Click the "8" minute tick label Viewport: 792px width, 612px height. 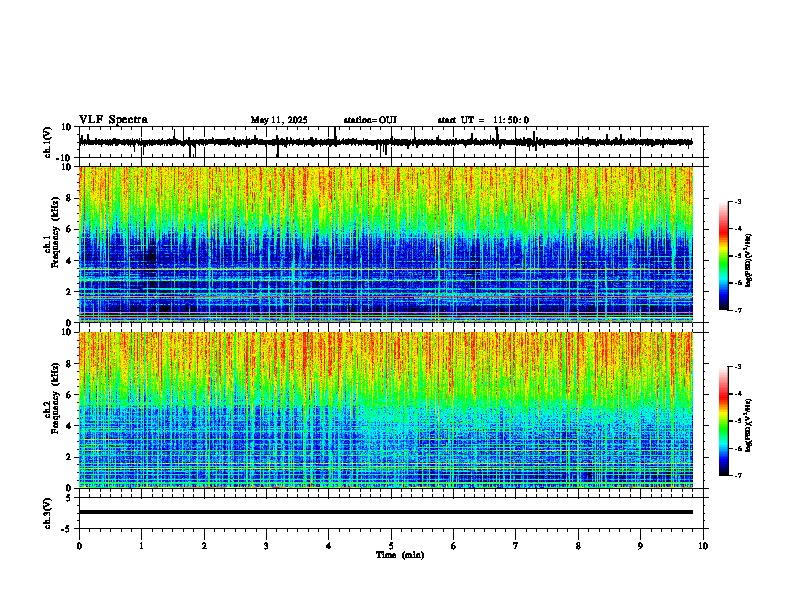point(578,546)
